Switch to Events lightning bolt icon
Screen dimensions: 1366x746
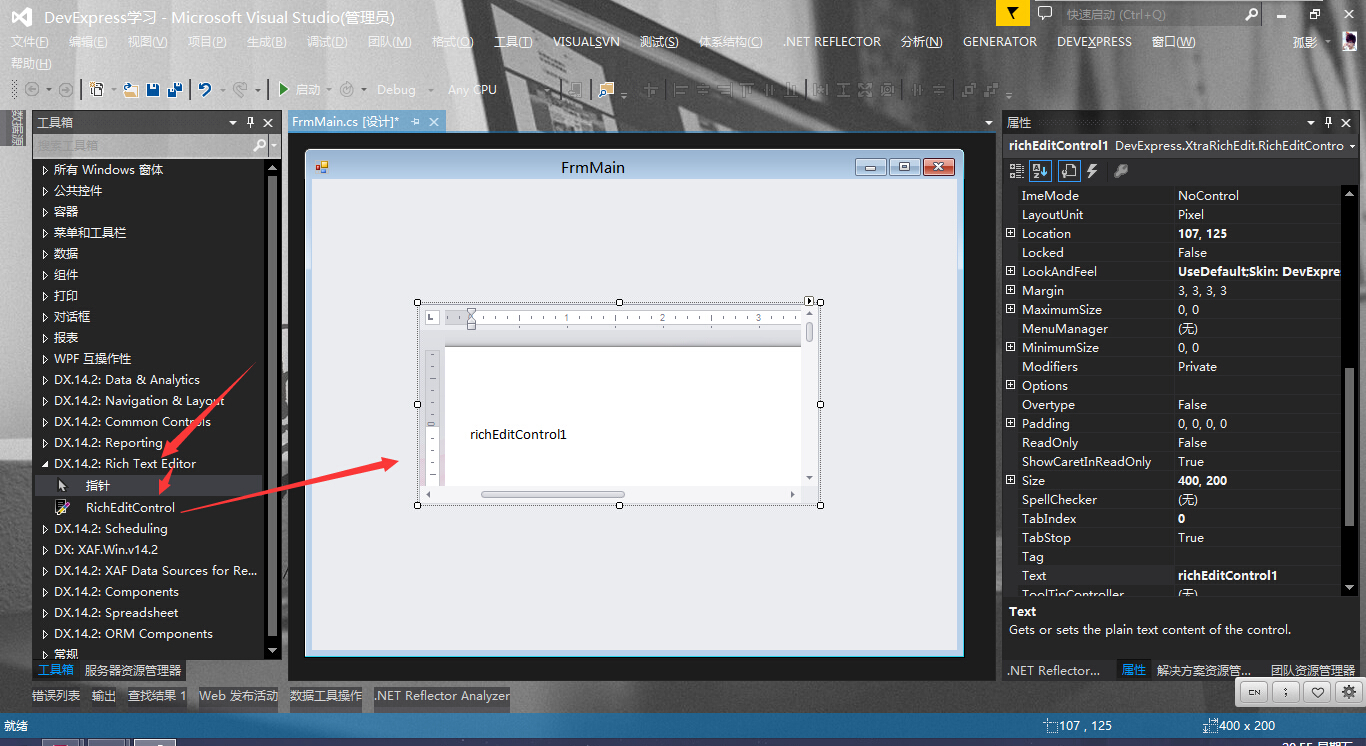pyautogui.click(x=1093, y=172)
